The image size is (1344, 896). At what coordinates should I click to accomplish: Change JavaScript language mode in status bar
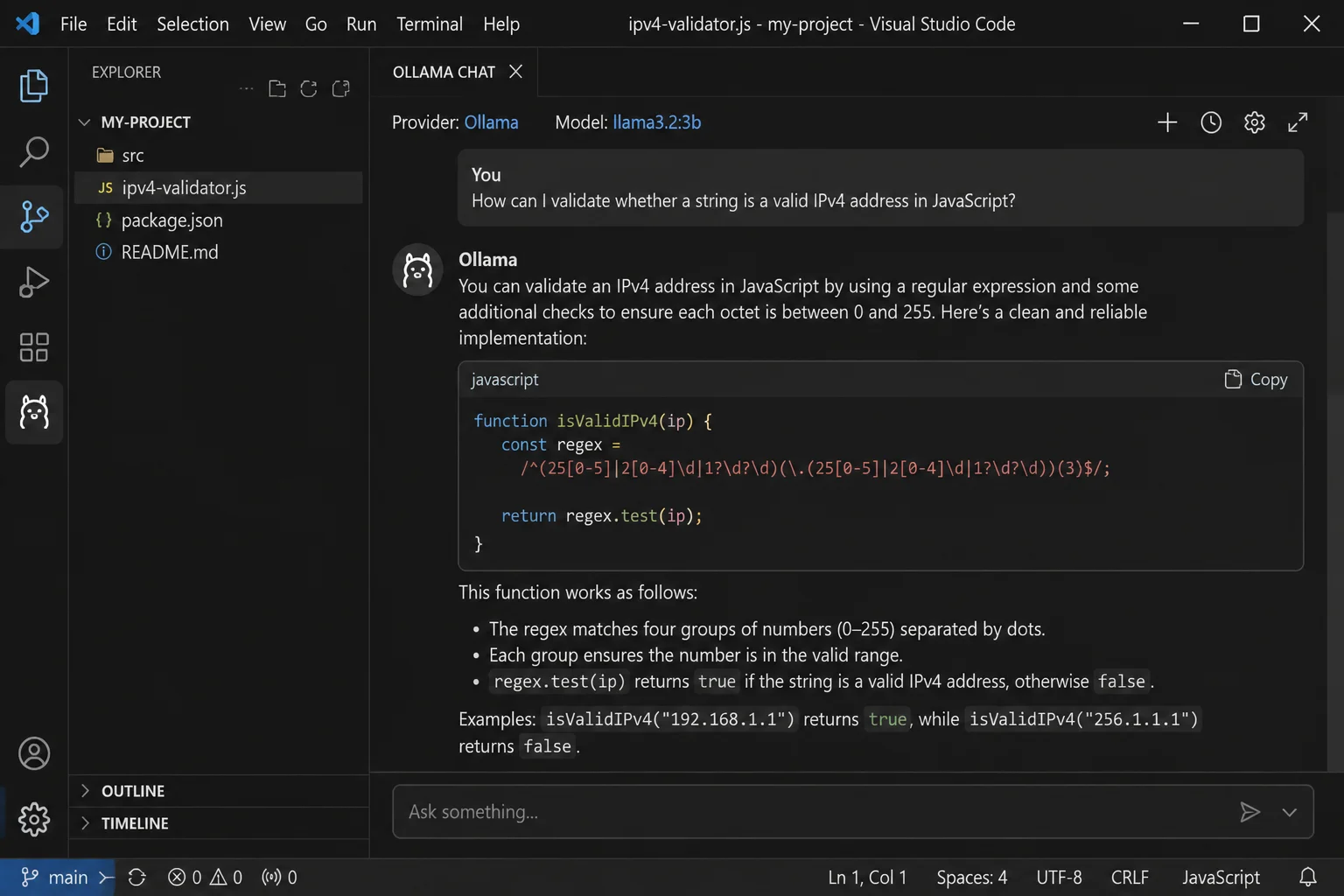point(1221,878)
